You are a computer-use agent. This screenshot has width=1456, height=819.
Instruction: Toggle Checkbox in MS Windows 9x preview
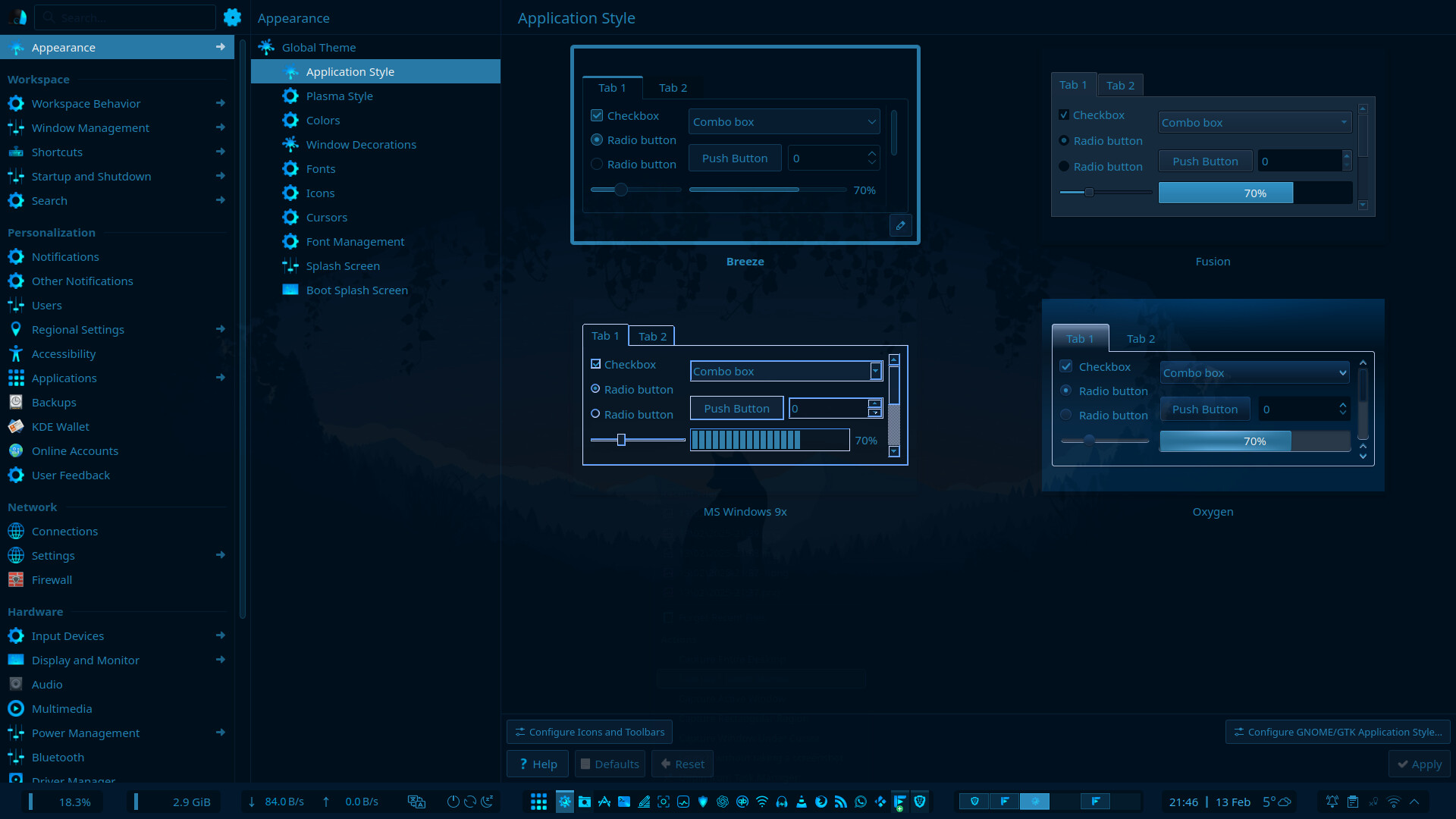pos(596,365)
